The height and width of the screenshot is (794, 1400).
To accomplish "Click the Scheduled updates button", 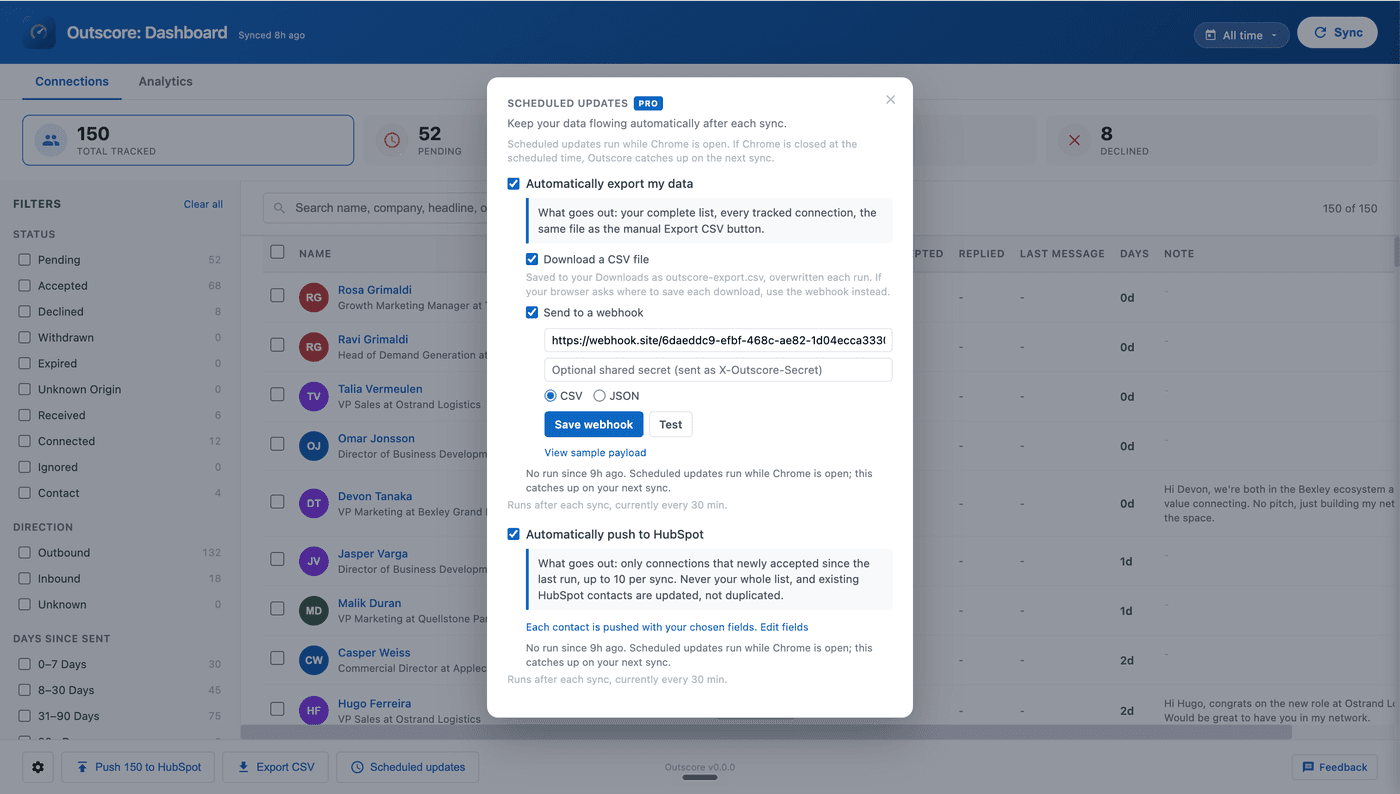I will [407, 767].
